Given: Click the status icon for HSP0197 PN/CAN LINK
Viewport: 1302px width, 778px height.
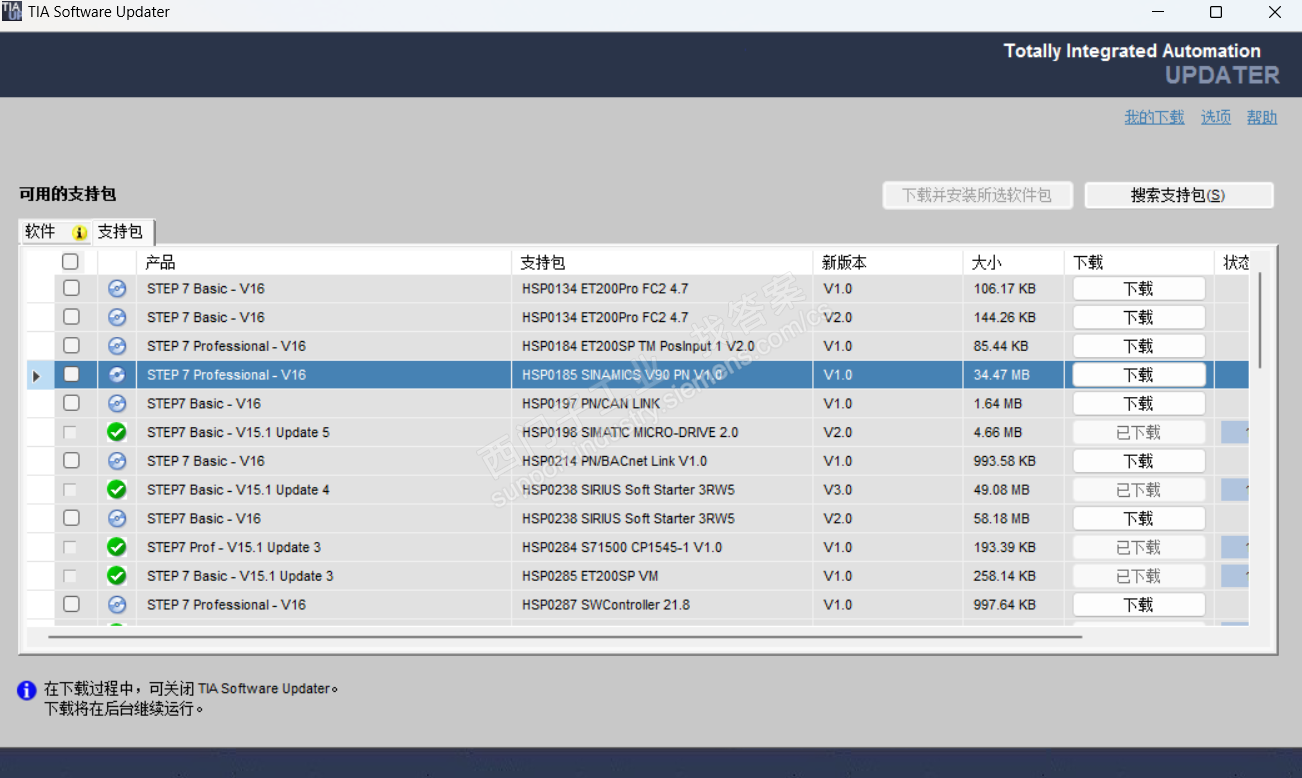Looking at the screenshot, I should coord(117,404).
